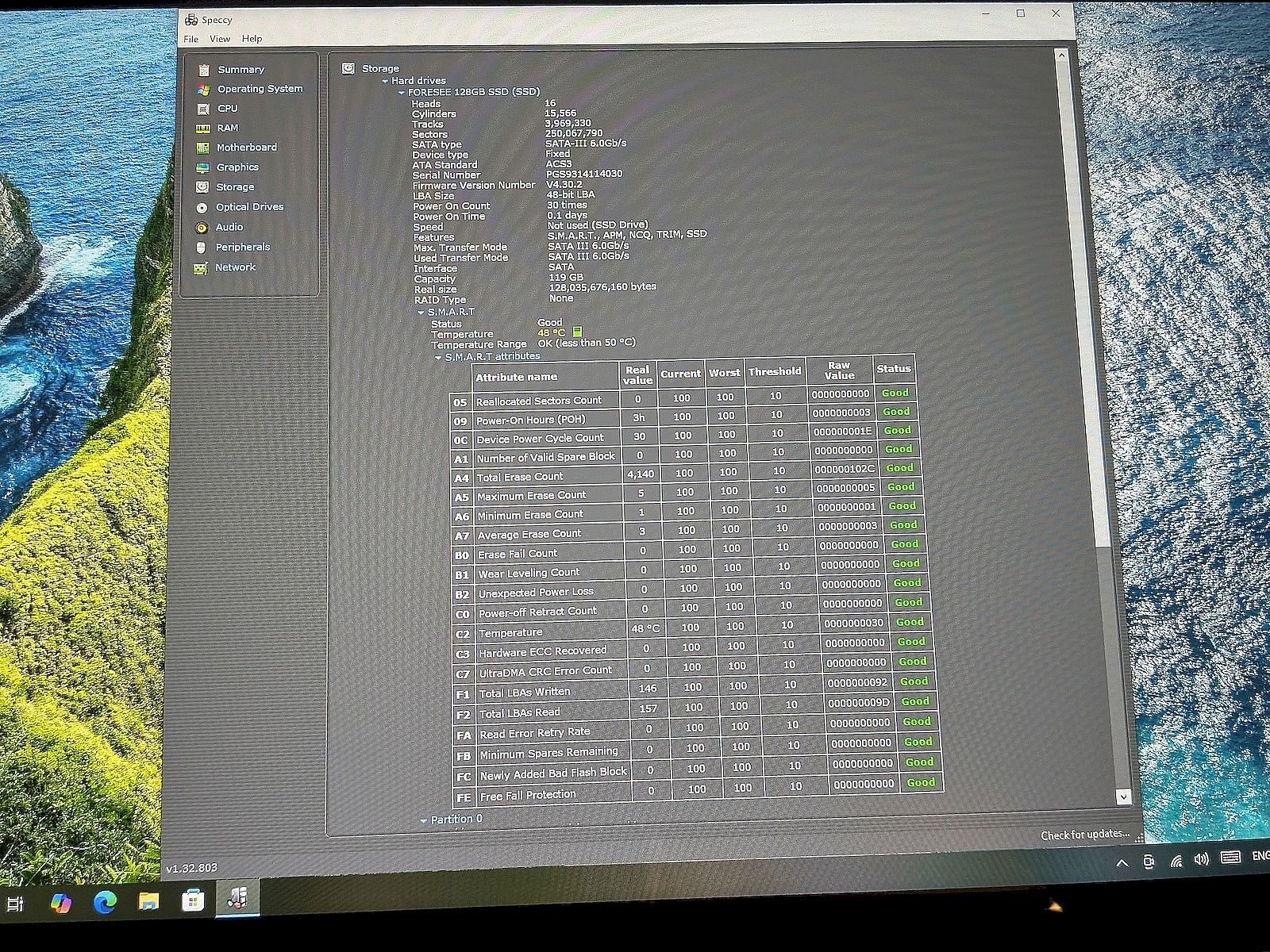This screenshot has width=1270, height=952.
Task: Switch to the Operating System section
Action: 260,89
